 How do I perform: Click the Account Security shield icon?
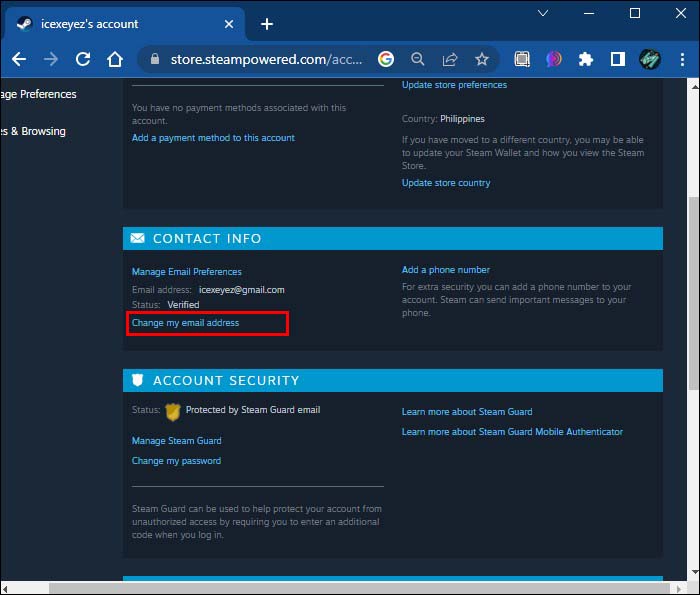pos(138,380)
